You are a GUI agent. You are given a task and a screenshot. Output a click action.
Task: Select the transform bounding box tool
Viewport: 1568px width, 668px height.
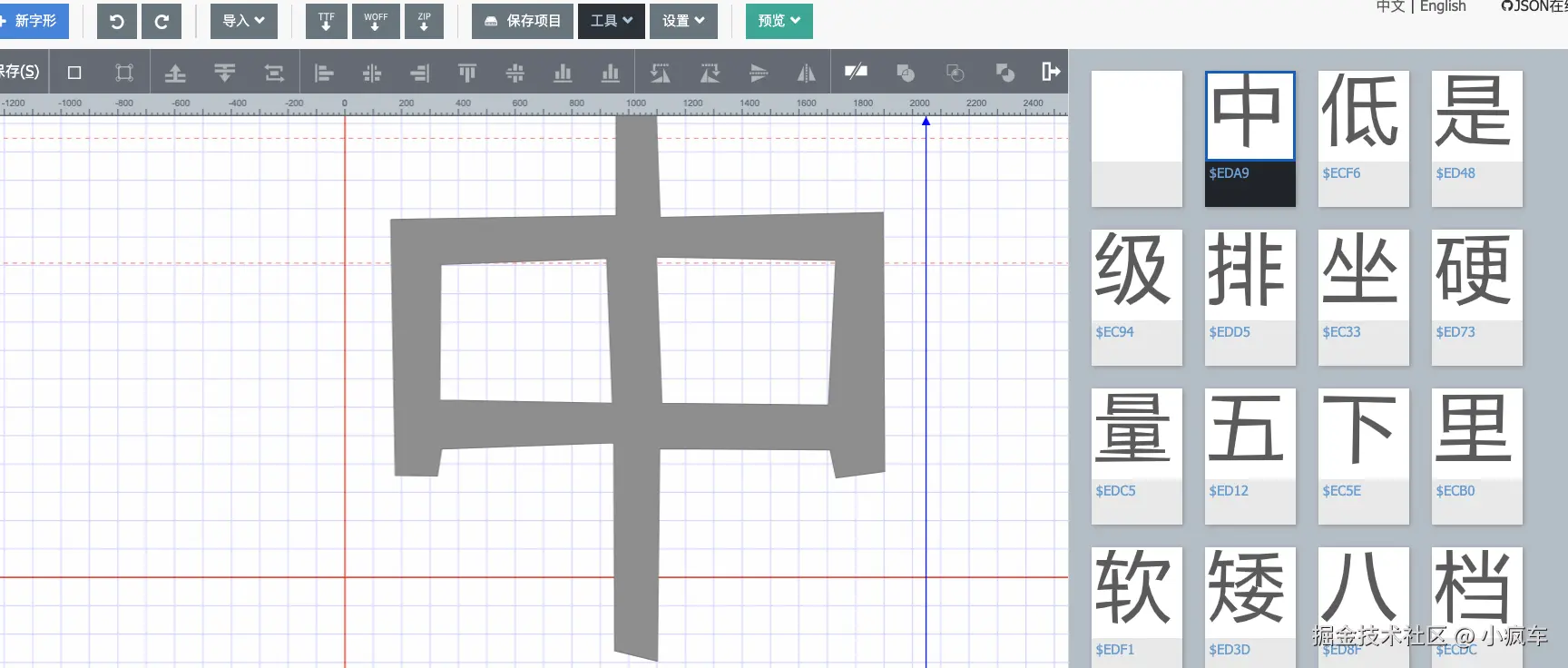(124, 73)
